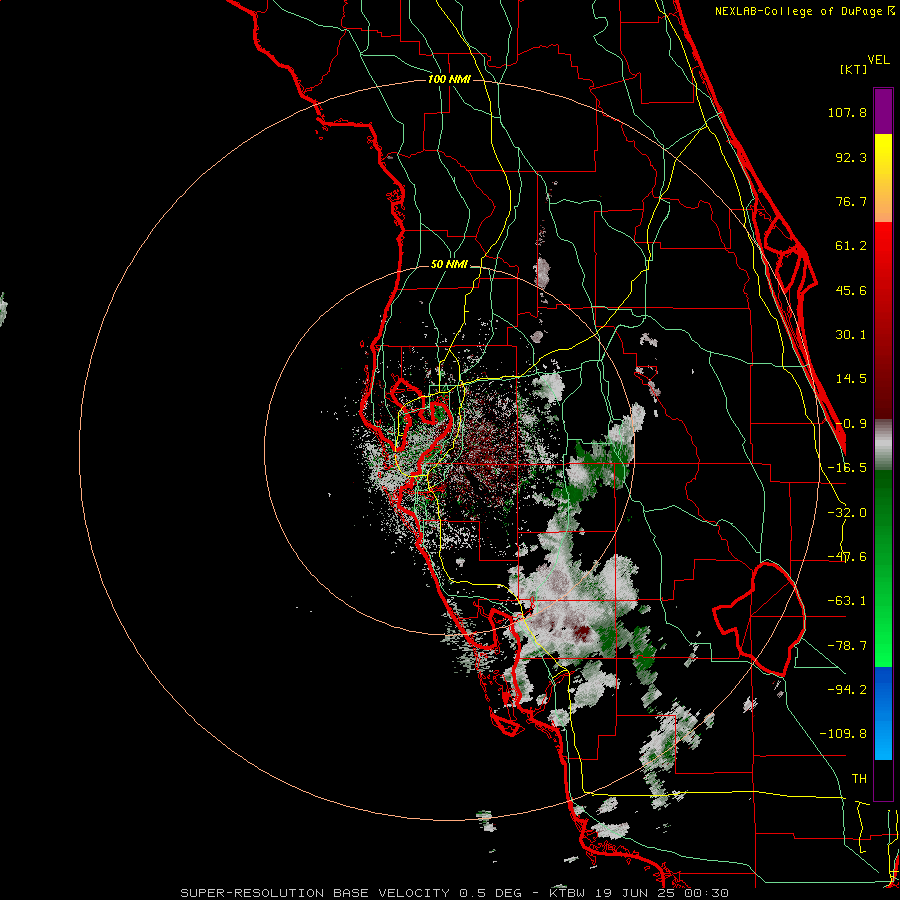Select the -47.6 legend value
This screenshot has width=900, height=900.
[x=847, y=557]
